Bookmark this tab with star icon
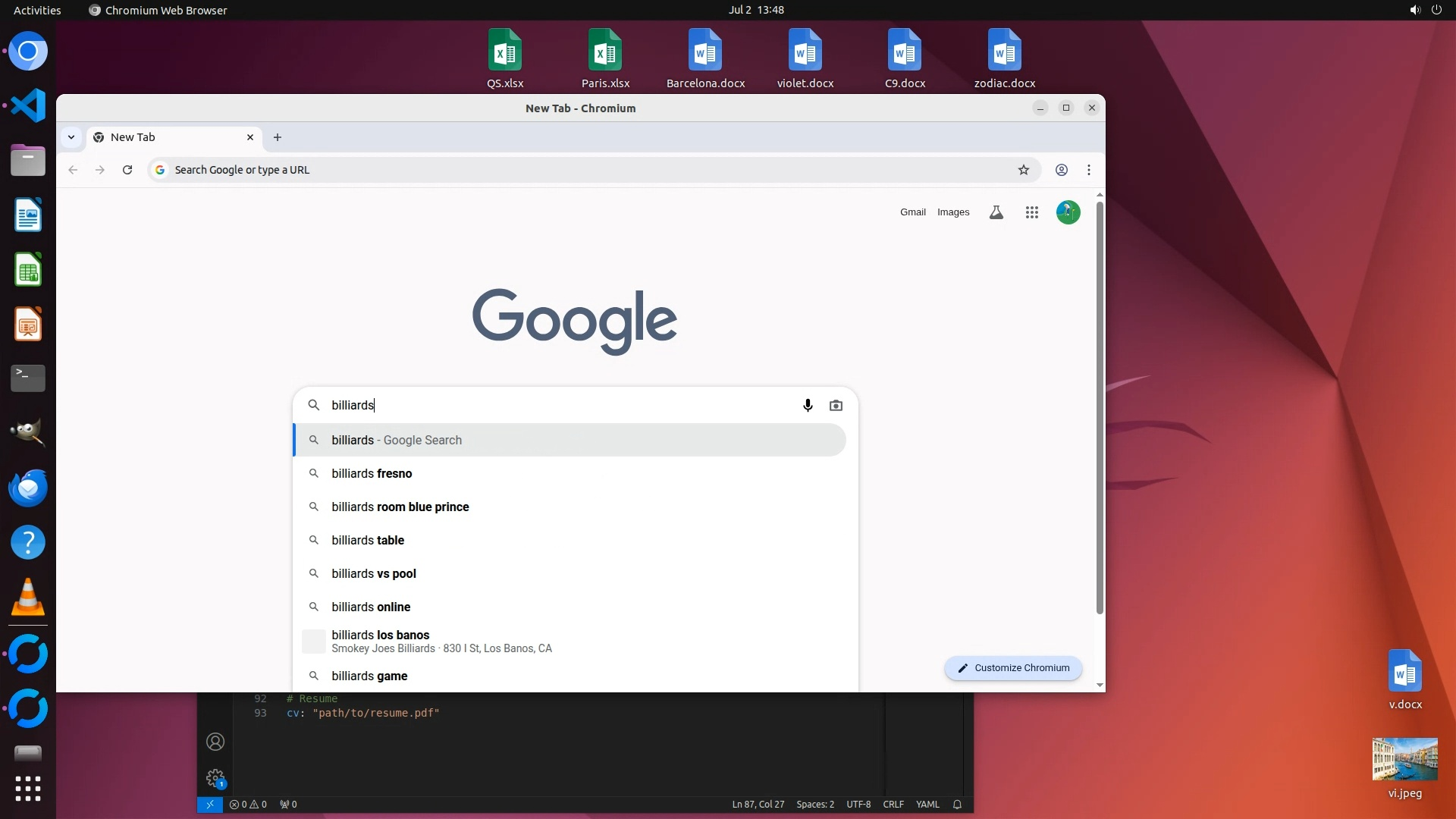The width and height of the screenshot is (1456, 819). tap(1023, 170)
